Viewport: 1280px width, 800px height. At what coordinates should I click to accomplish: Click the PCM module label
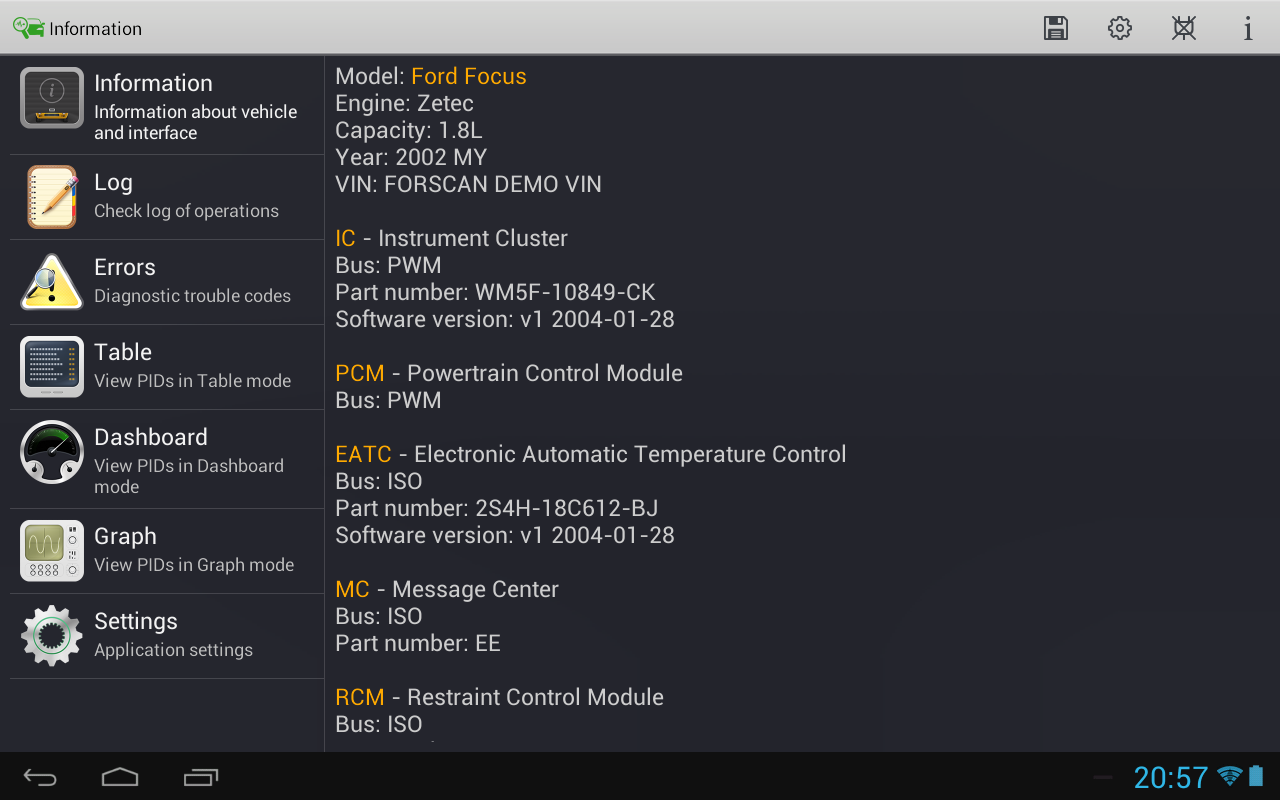[x=360, y=373]
